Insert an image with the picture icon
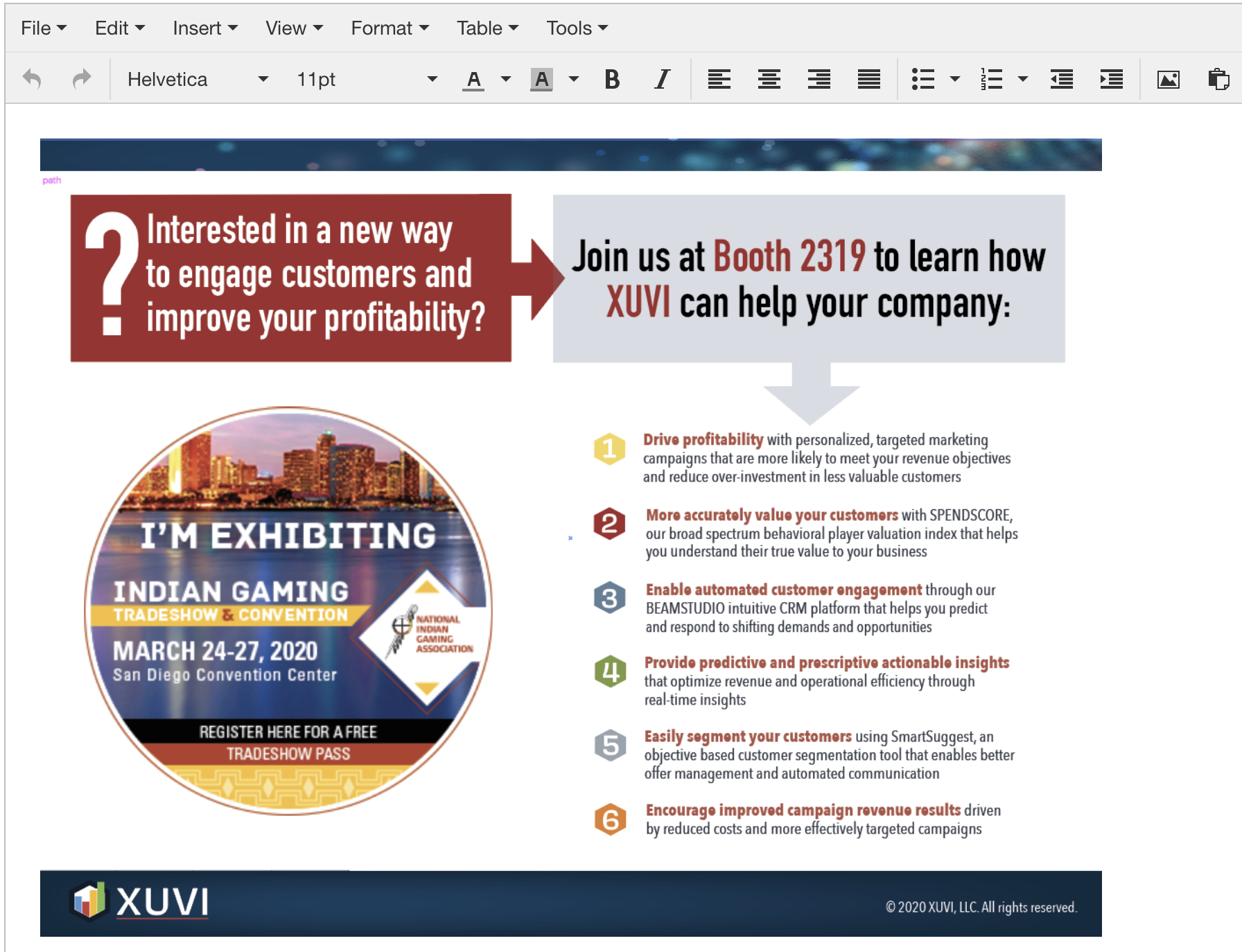 pos(1168,80)
